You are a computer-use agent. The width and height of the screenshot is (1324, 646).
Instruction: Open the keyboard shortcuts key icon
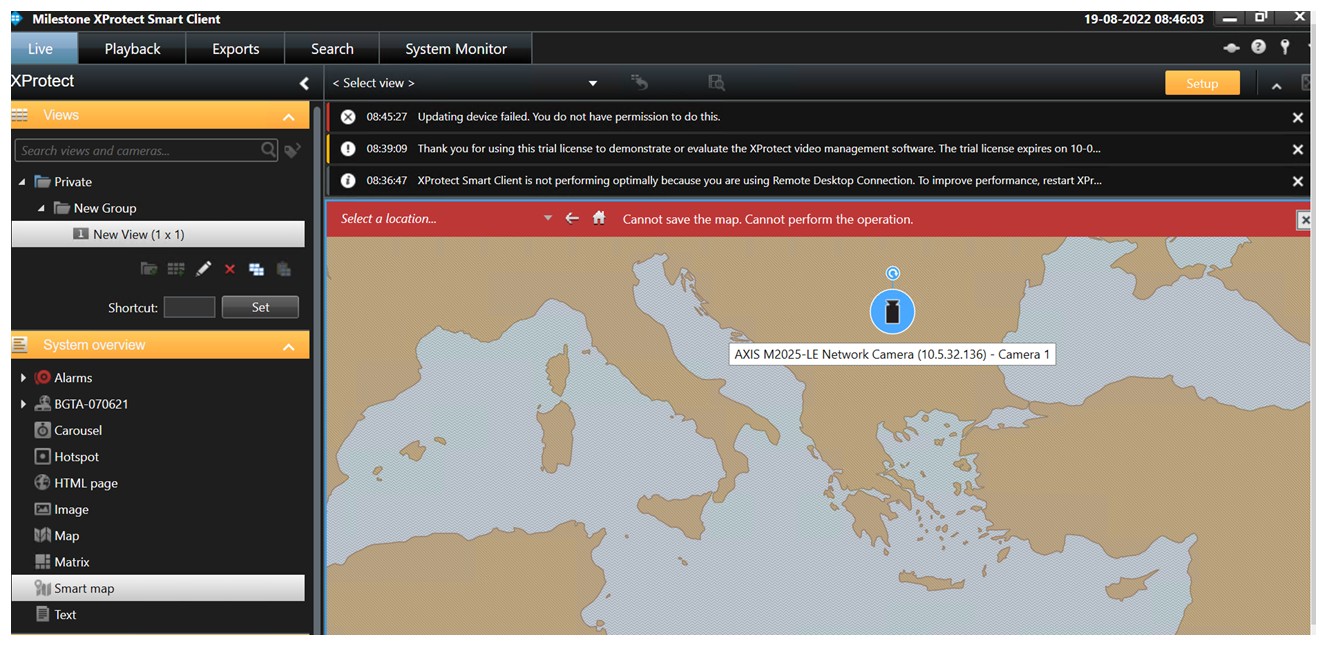click(x=1284, y=46)
